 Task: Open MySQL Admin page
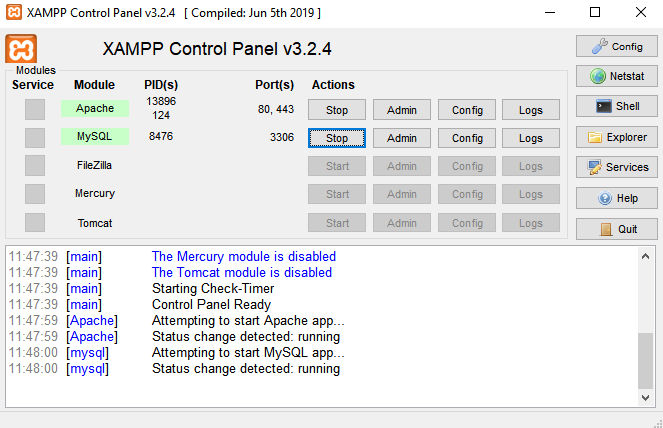pos(402,138)
